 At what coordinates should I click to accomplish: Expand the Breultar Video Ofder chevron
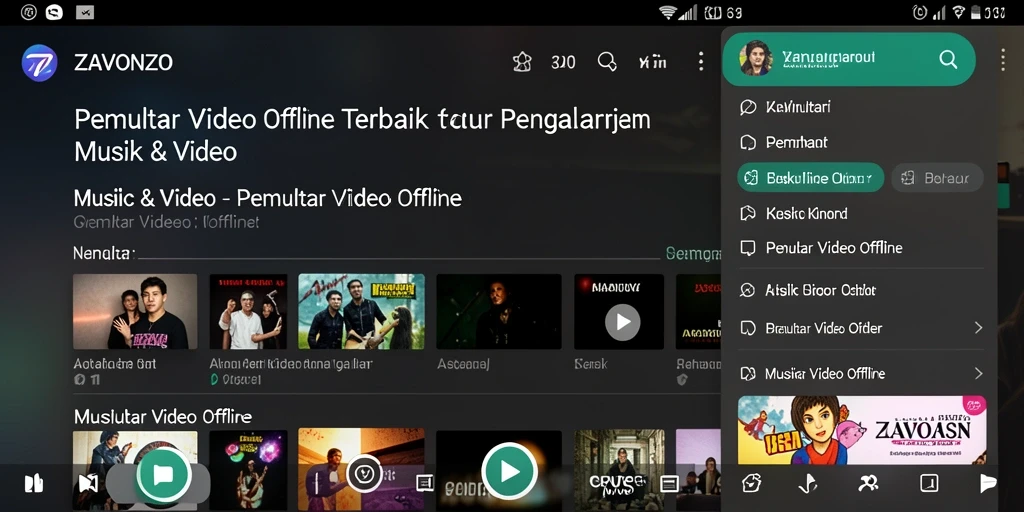[978, 328]
